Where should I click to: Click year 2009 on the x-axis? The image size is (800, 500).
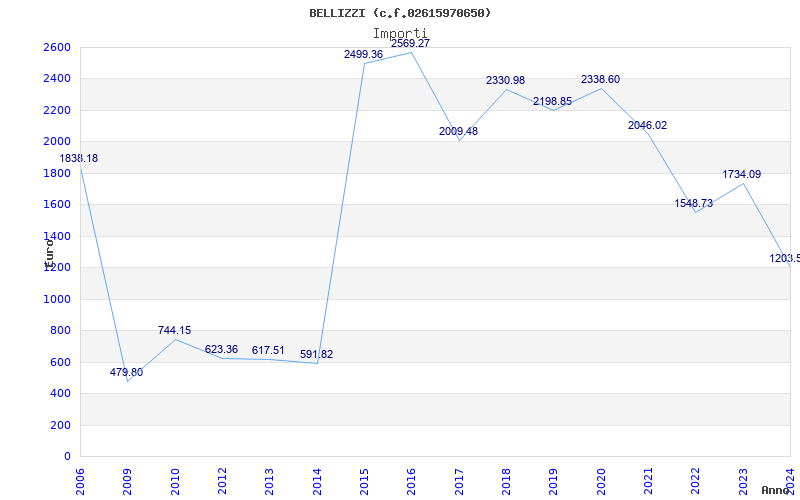[x=128, y=479]
